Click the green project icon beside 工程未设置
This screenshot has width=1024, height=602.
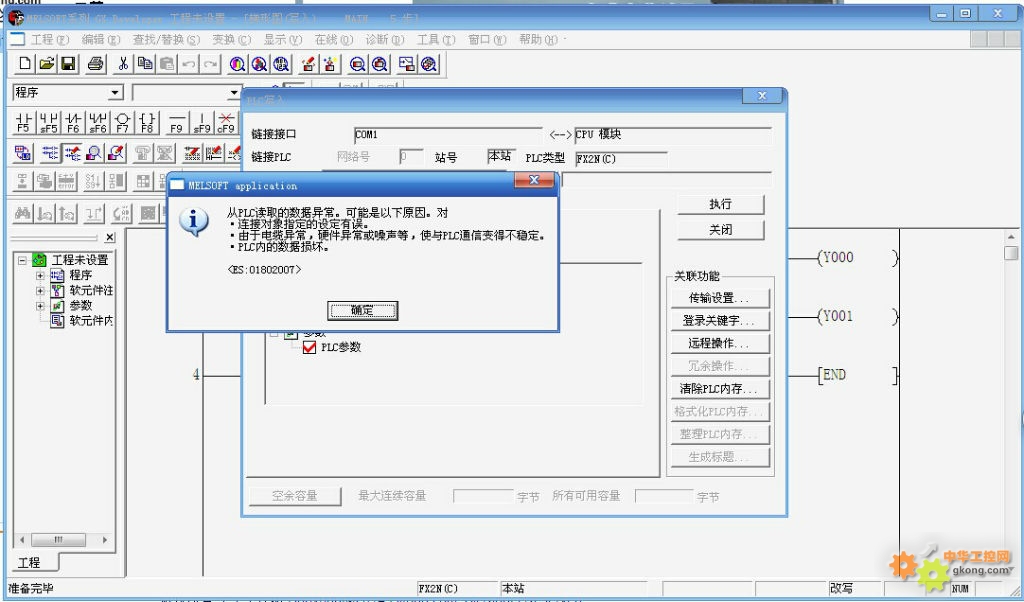pos(39,260)
